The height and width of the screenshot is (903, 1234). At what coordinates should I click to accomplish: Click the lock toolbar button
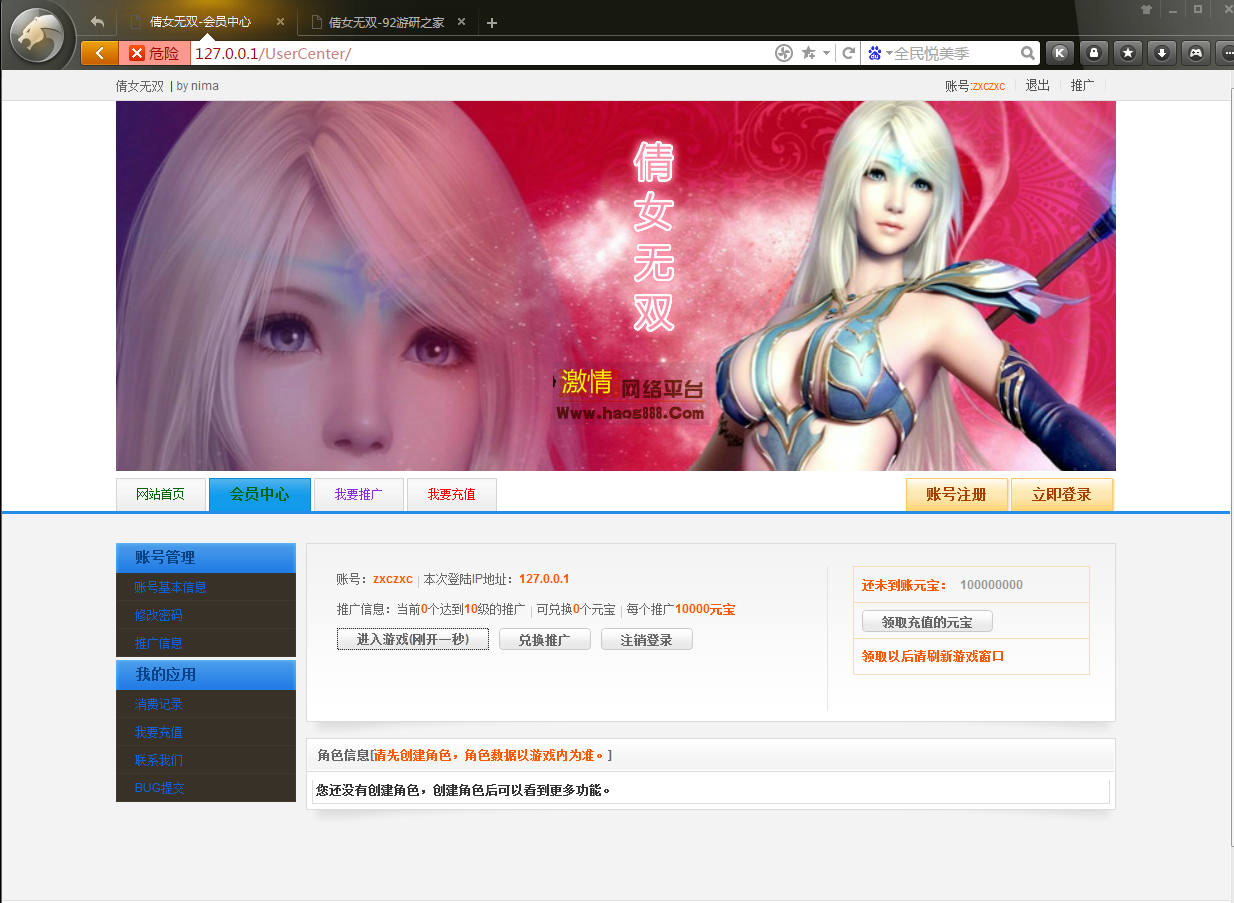point(1094,53)
